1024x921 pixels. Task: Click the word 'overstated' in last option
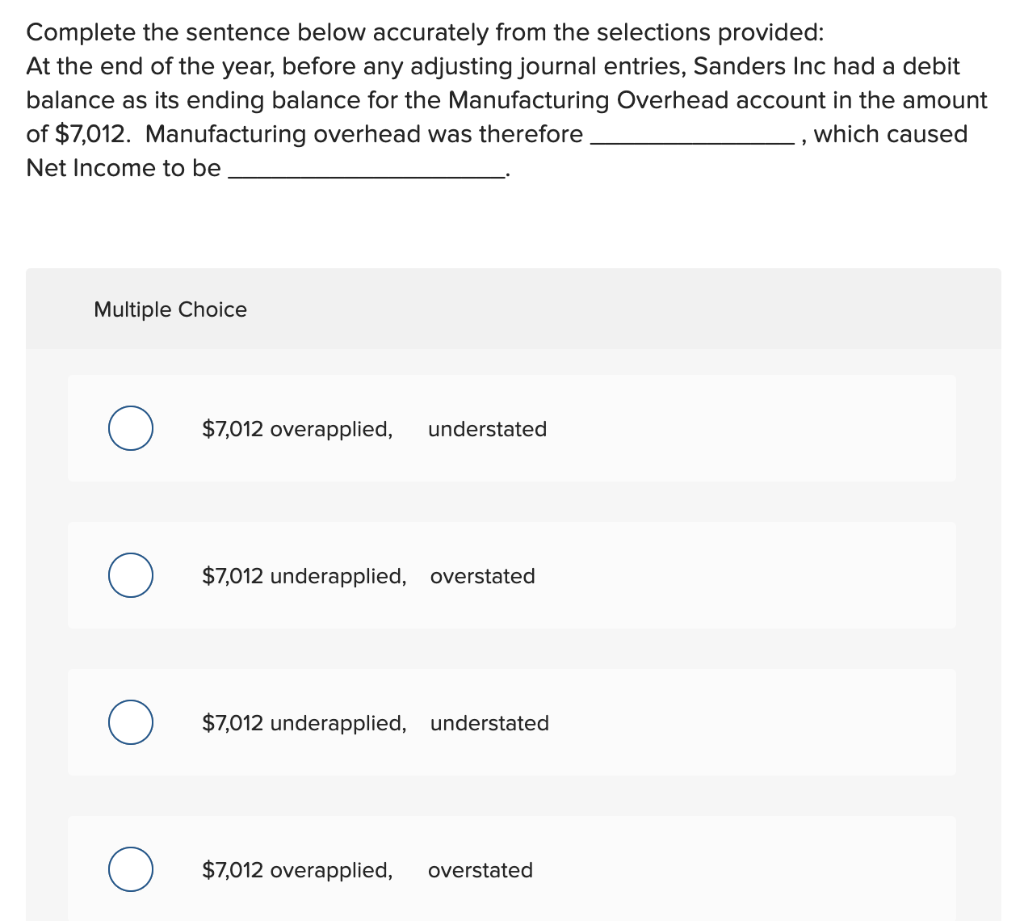pos(481,870)
